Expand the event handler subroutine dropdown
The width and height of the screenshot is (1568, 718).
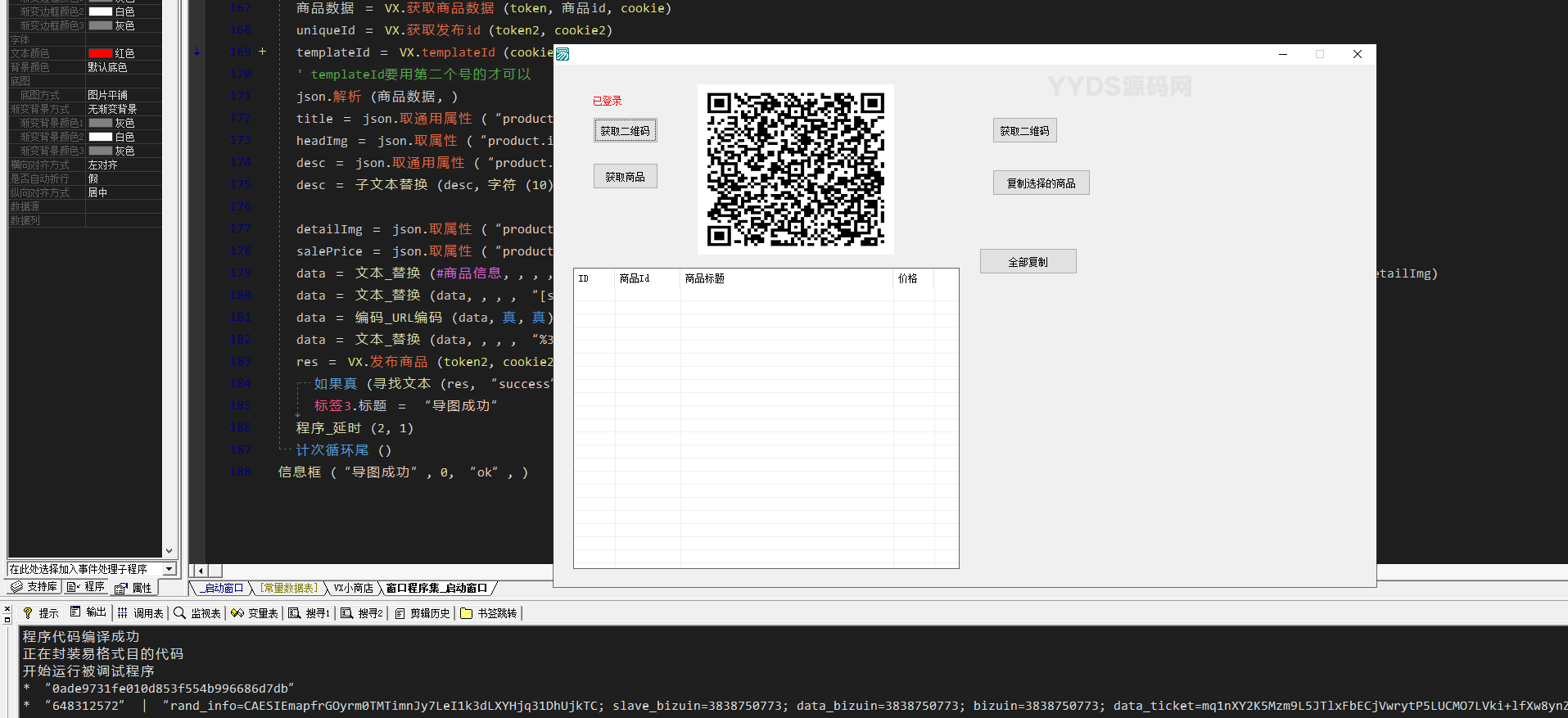[x=169, y=569]
